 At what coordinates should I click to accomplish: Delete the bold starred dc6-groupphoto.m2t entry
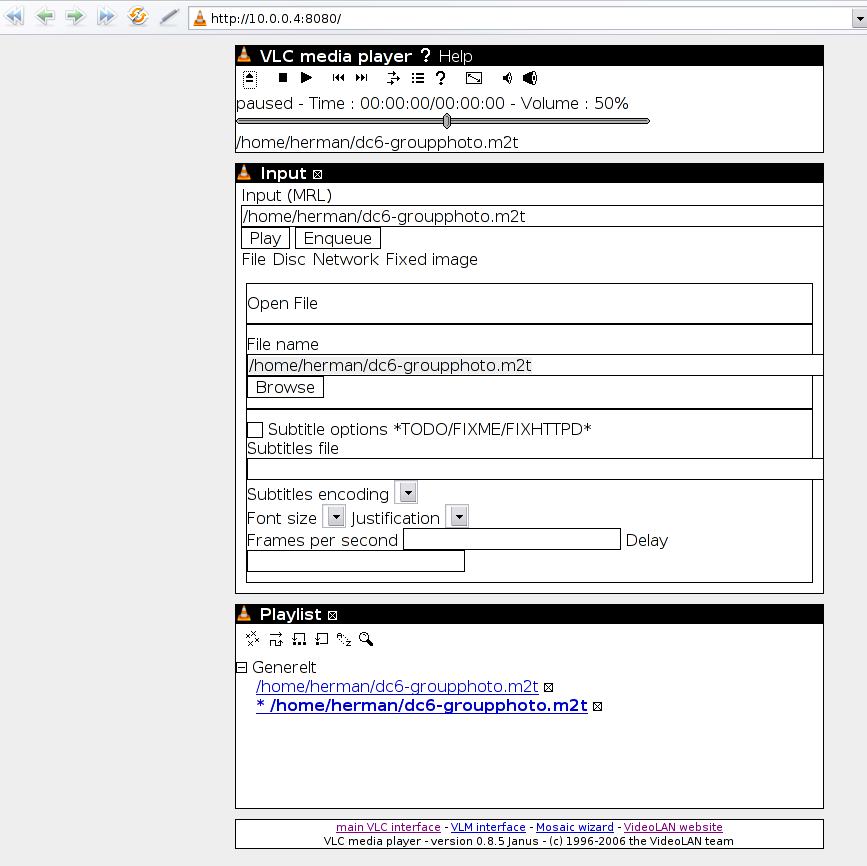coord(598,706)
